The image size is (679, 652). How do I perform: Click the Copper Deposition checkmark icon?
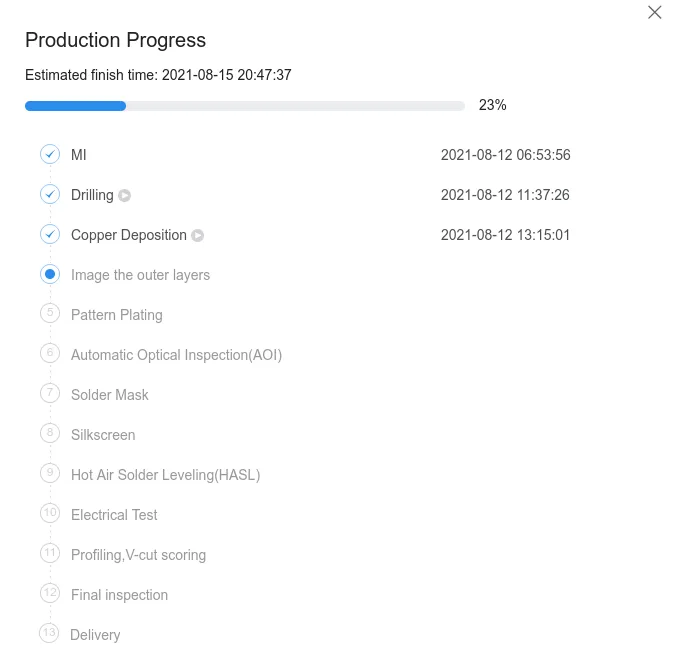click(50, 234)
